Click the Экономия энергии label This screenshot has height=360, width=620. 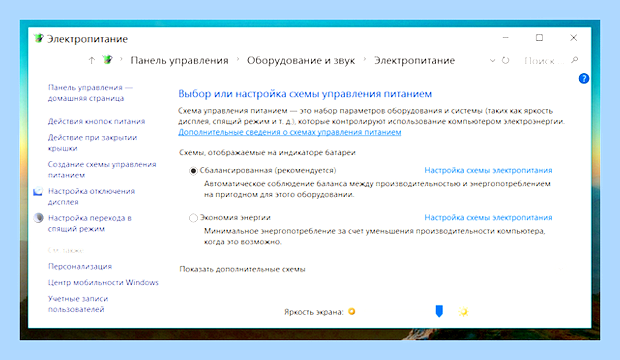[235, 217]
